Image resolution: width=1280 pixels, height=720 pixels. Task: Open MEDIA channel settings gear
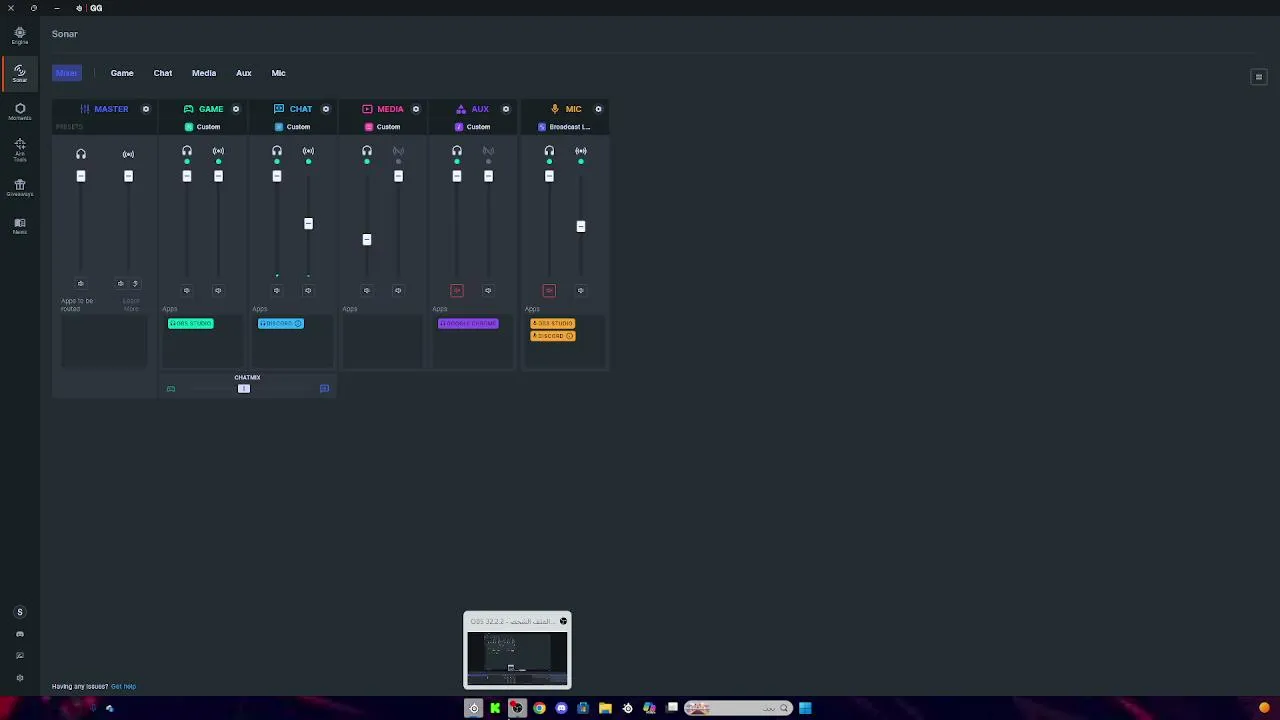coord(415,109)
